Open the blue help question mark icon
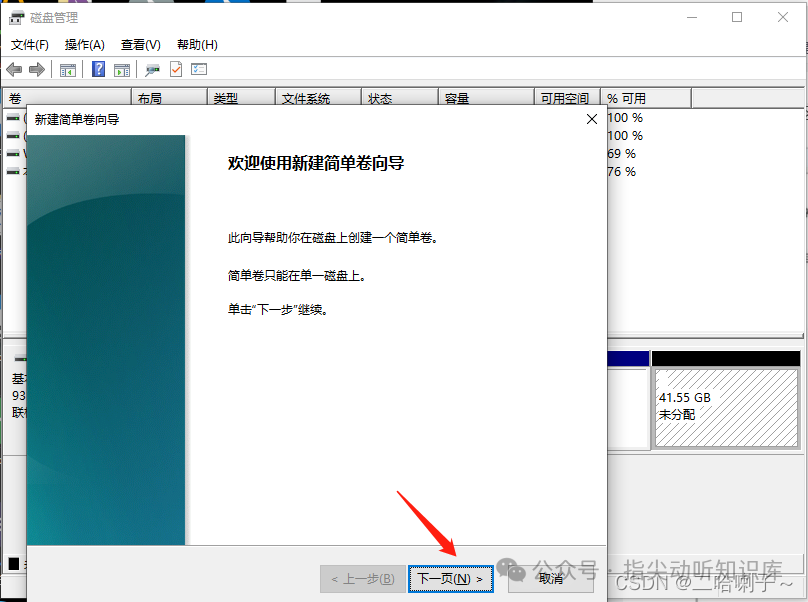The width and height of the screenshot is (808, 602). [98, 69]
